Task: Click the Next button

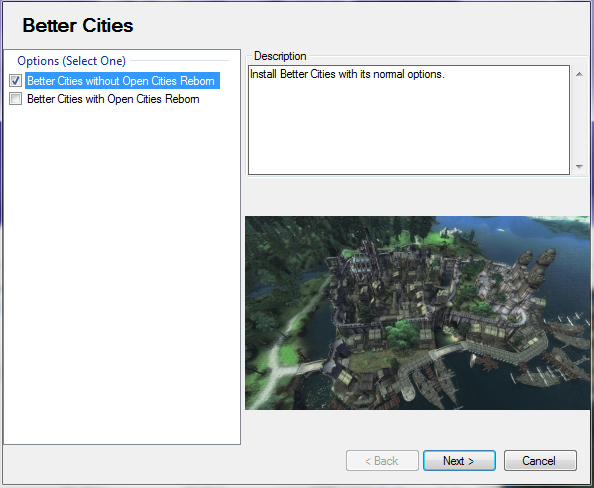Action: (x=459, y=461)
